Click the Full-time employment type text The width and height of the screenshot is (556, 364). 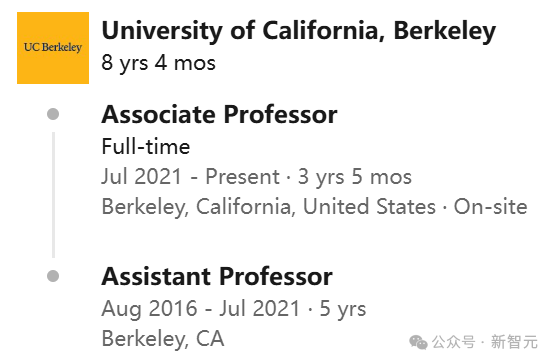[x=146, y=146]
